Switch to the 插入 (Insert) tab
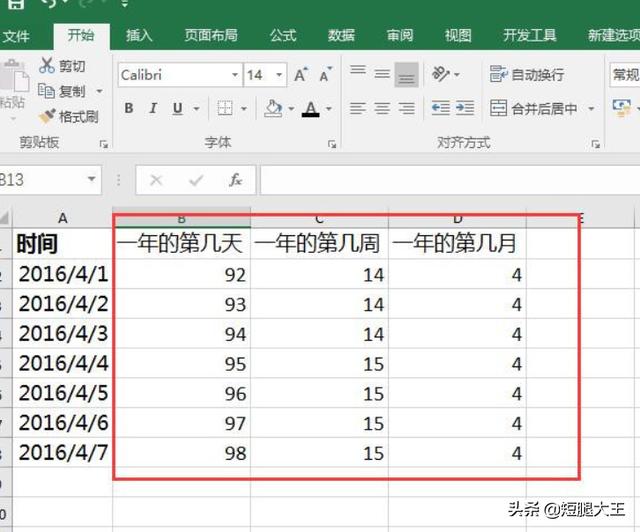 coord(139,36)
